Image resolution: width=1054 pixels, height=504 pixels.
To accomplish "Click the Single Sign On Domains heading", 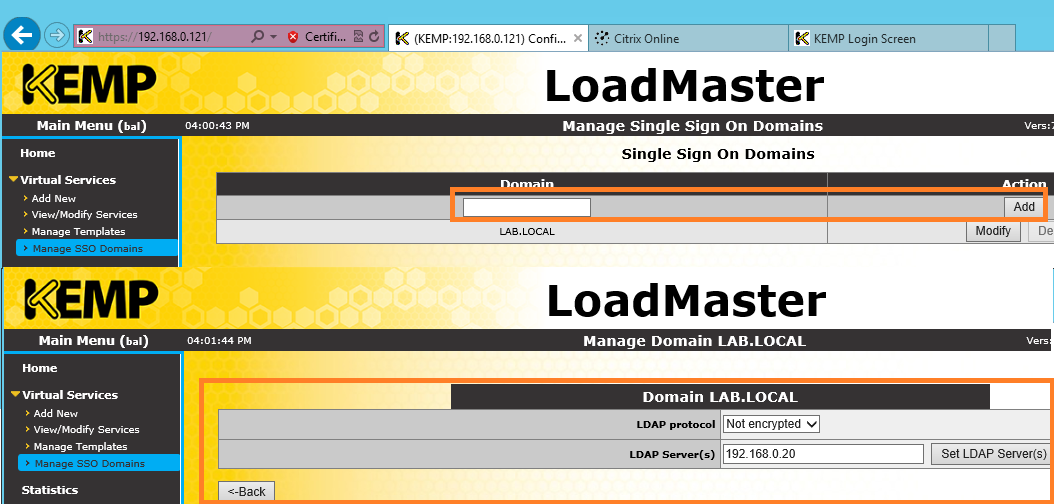I will (718, 154).
